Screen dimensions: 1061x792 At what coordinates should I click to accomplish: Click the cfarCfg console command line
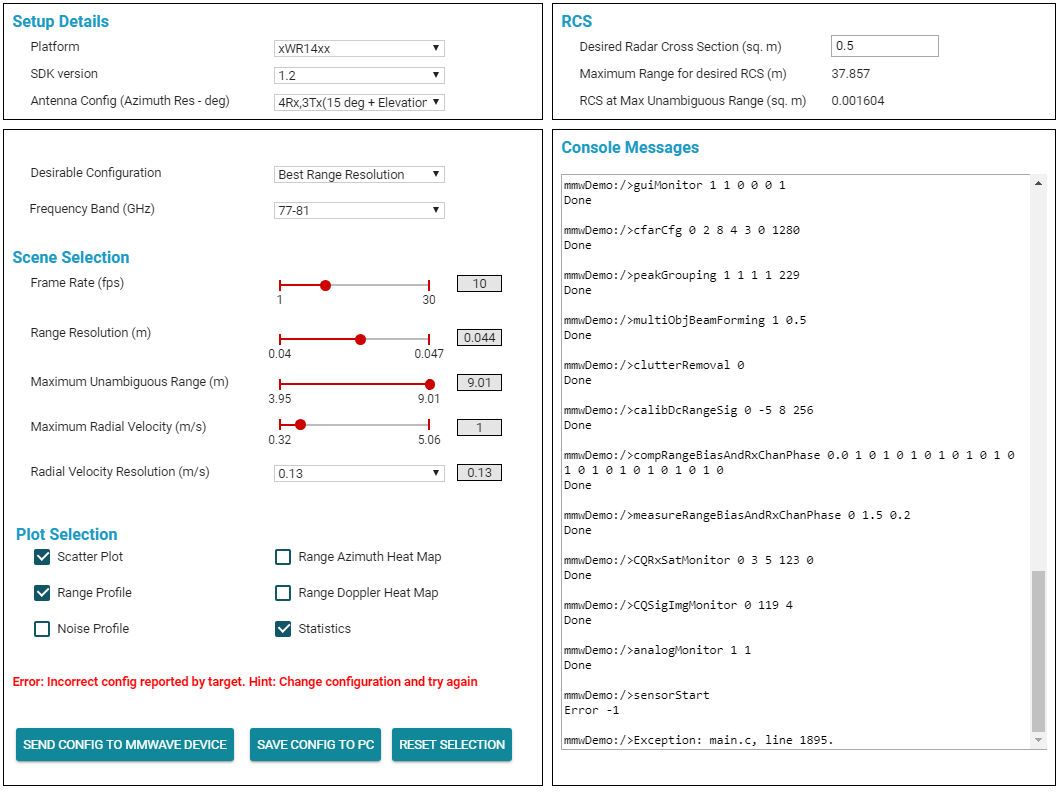(x=681, y=230)
